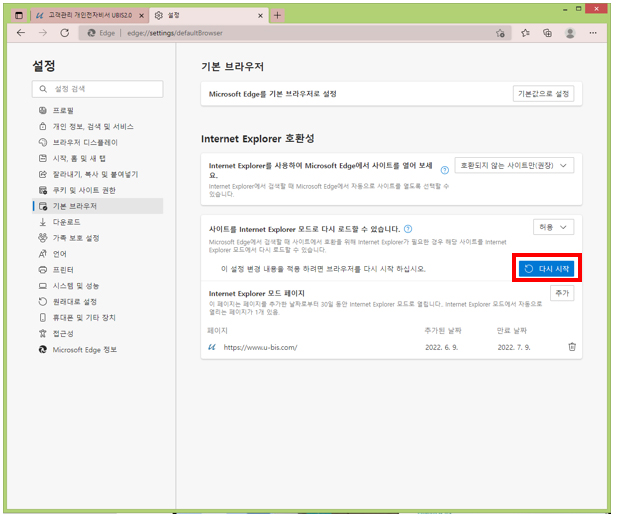Go back using the back arrow
617x516 pixels.
21,33
